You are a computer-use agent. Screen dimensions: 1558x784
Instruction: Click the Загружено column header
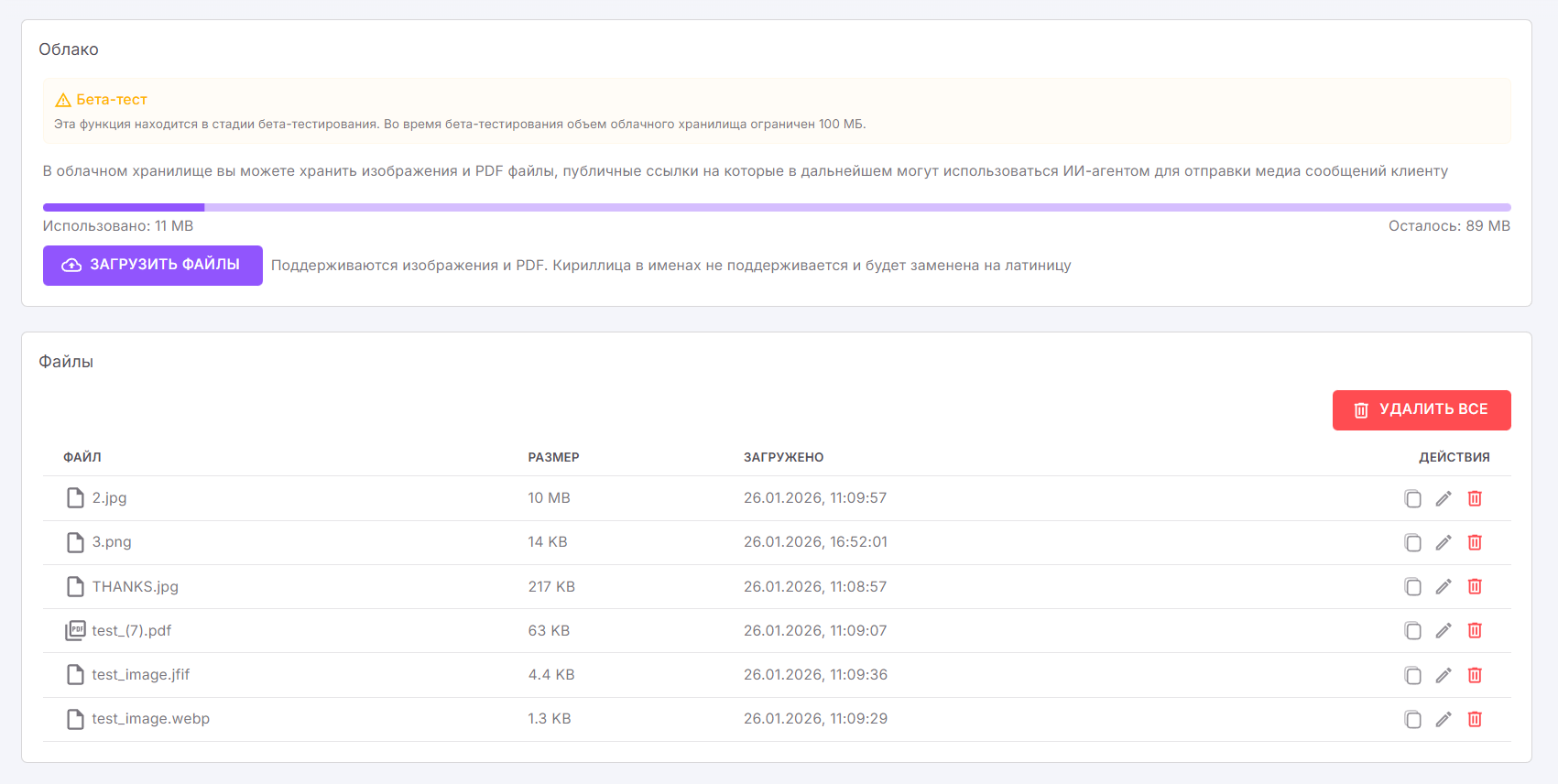coord(783,457)
